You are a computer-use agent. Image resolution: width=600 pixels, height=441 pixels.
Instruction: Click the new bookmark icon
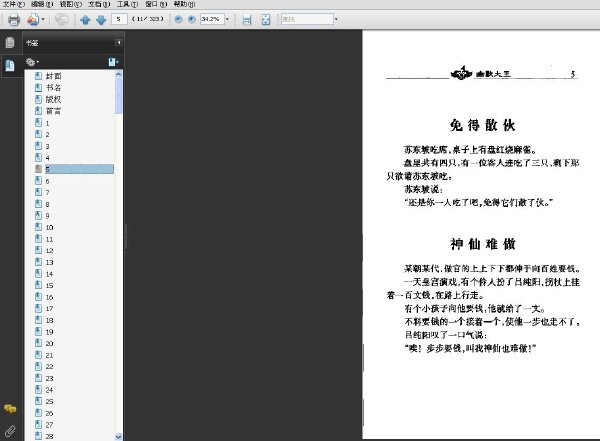(x=113, y=62)
